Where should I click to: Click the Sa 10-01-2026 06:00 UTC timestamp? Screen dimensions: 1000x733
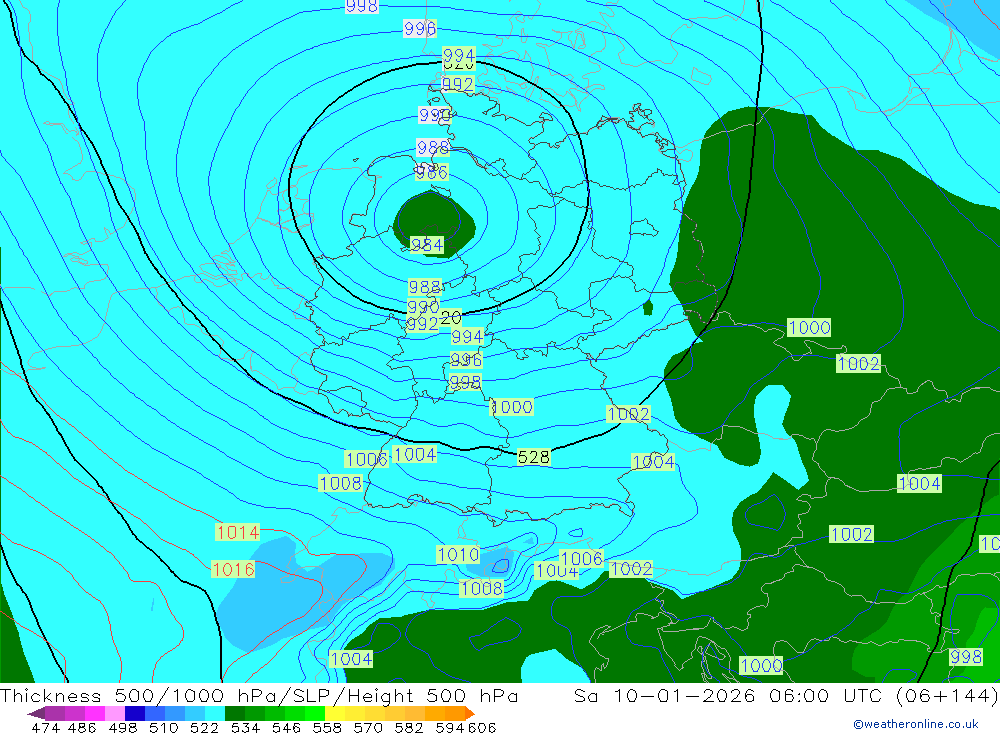click(x=786, y=695)
